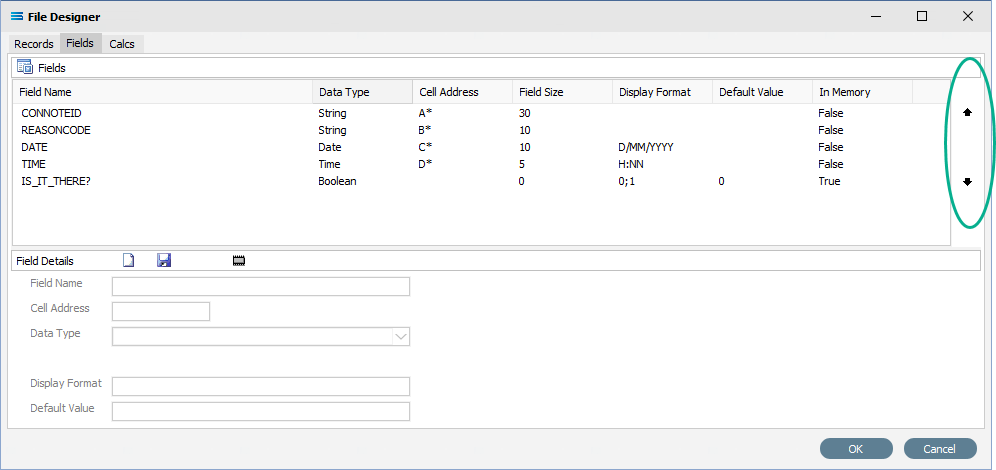Click the File Designer title bar icon
Viewport: 996px width, 470px height.
tap(17, 17)
